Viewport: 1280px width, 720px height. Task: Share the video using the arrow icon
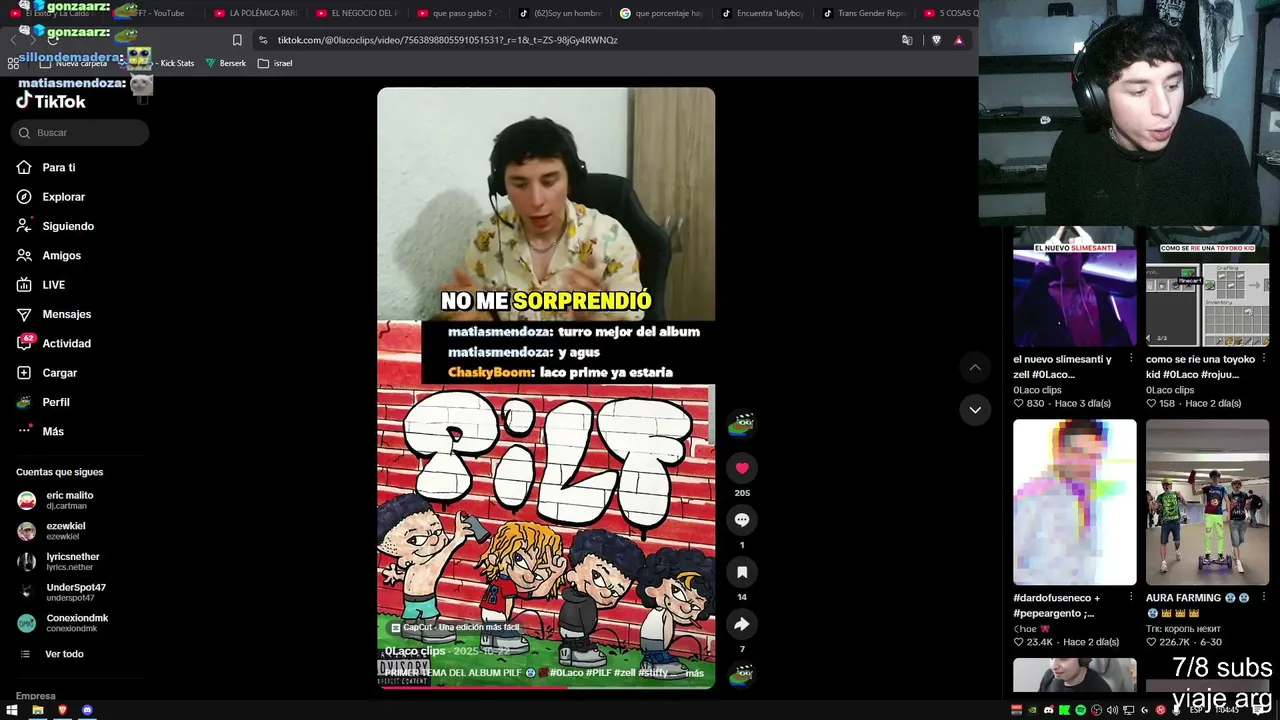[742, 624]
